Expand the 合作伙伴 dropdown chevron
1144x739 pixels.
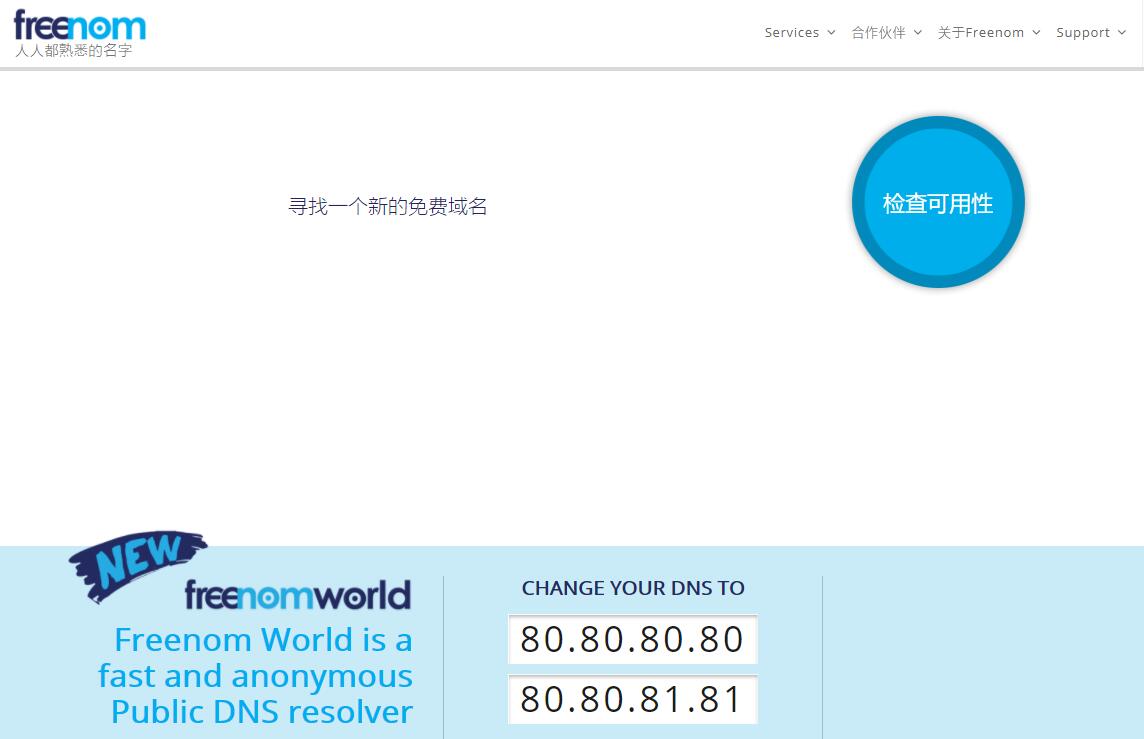click(x=918, y=33)
